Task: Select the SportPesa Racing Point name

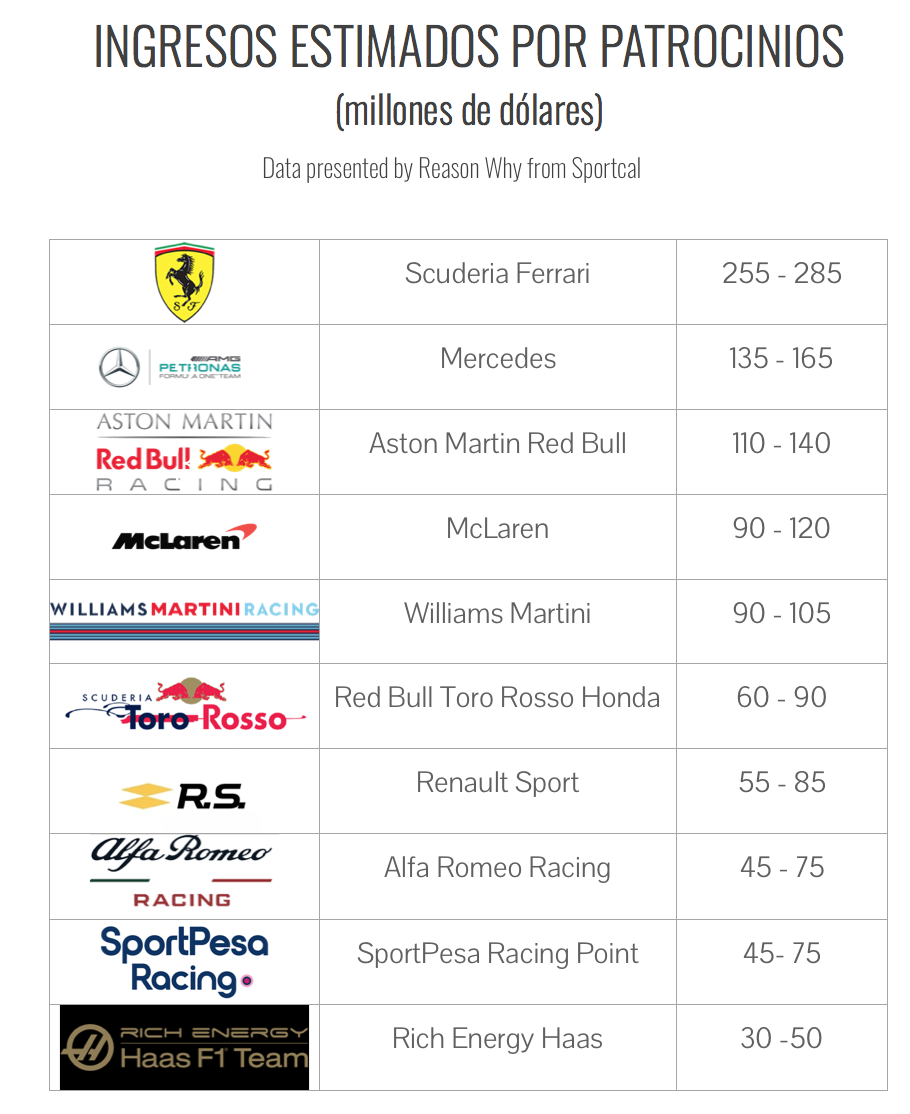Action: click(497, 953)
